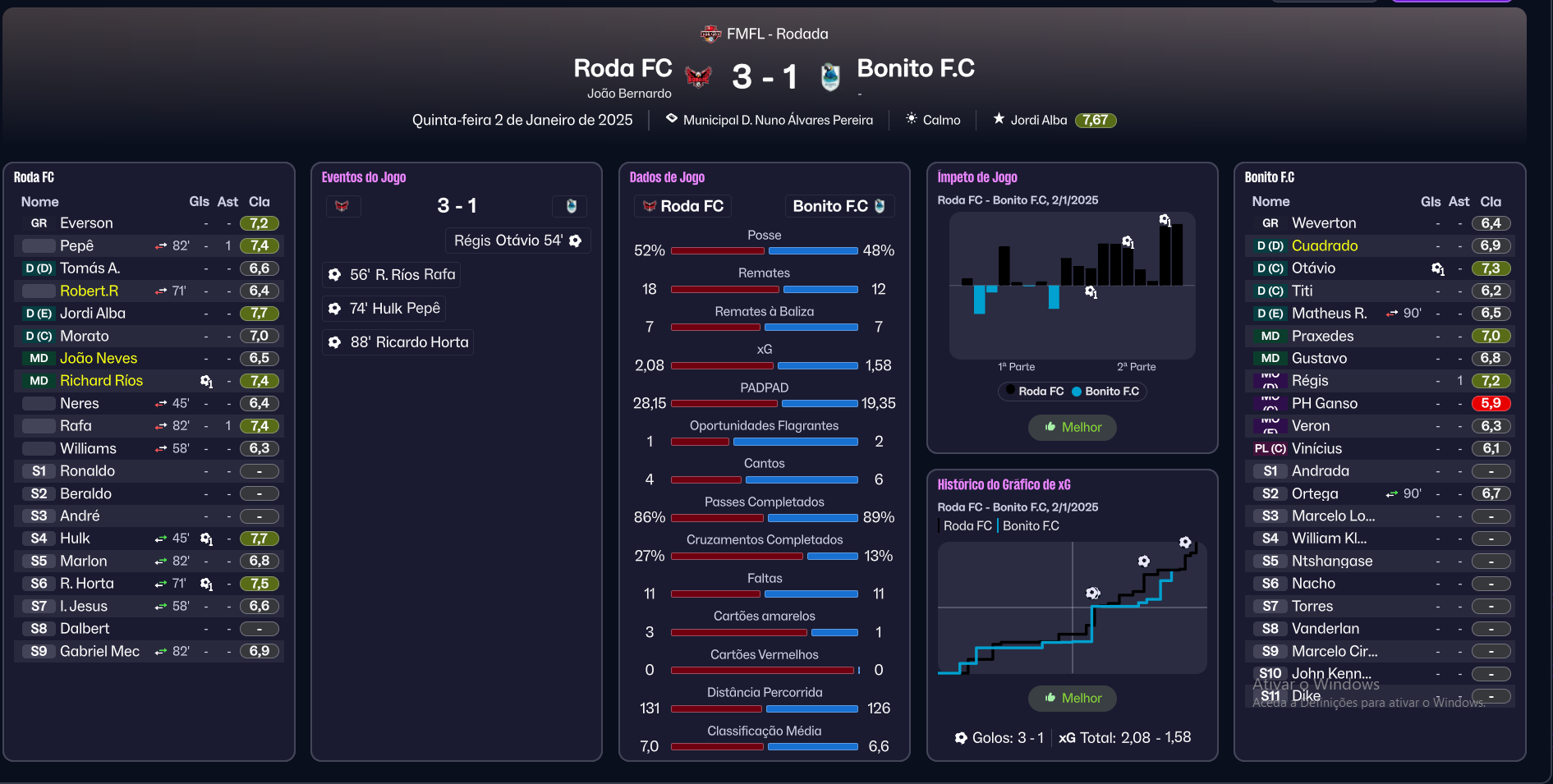This screenshot has width=1553, height=784.
Task: Click the star icon beside Jordi Alba
Action: (999, 119)
